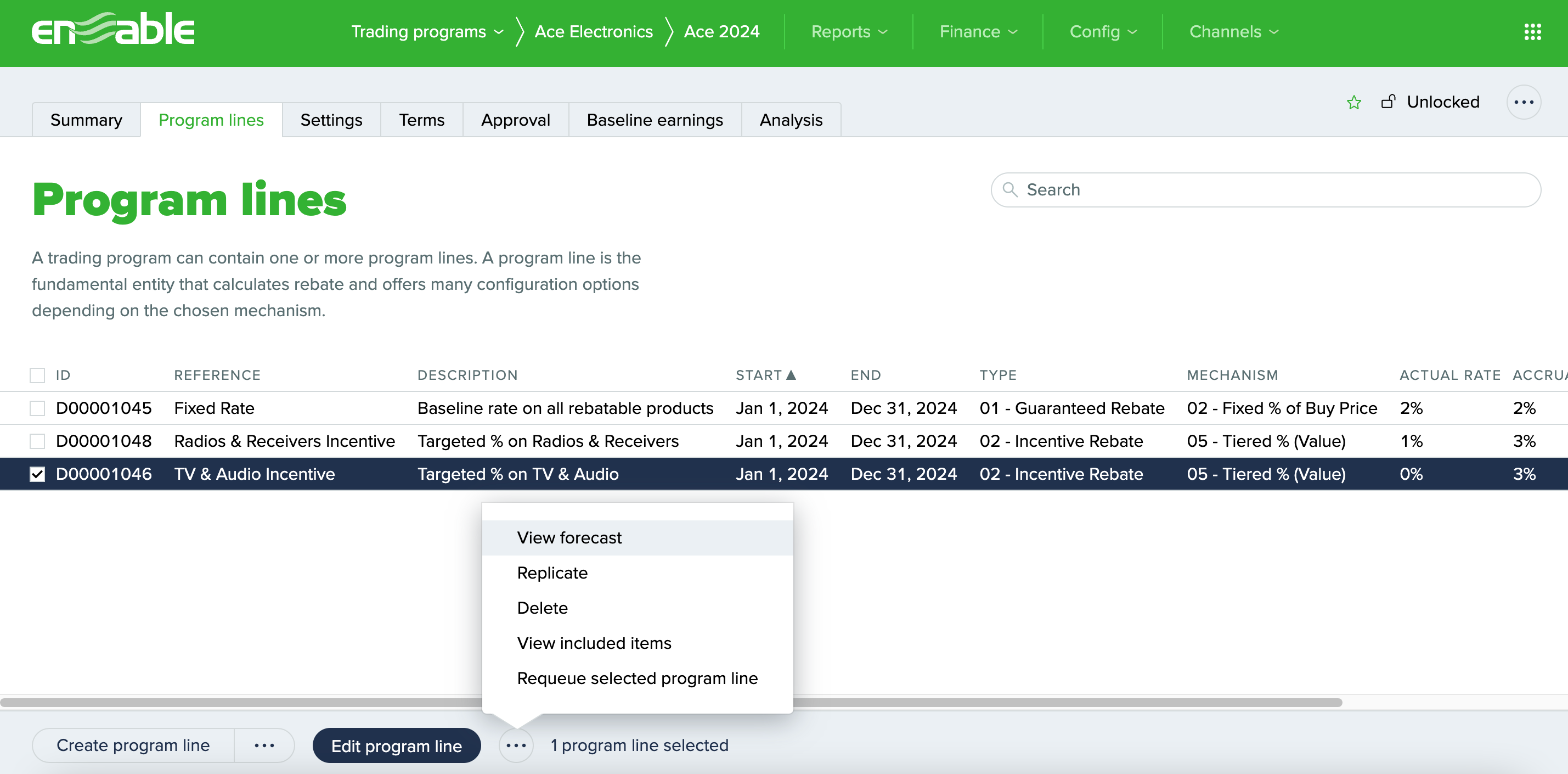Open more options next to Create program line
The height and width of the screenshot is (774, 1568).
264,745
